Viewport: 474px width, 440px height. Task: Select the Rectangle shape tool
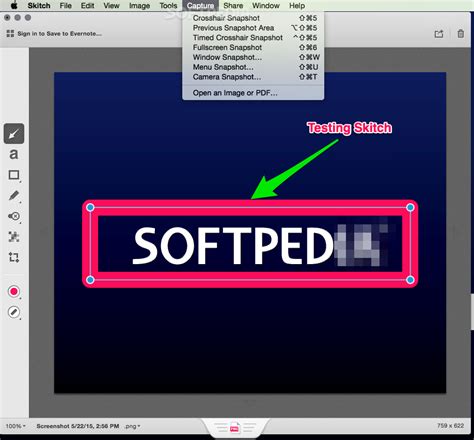point(14,175)
